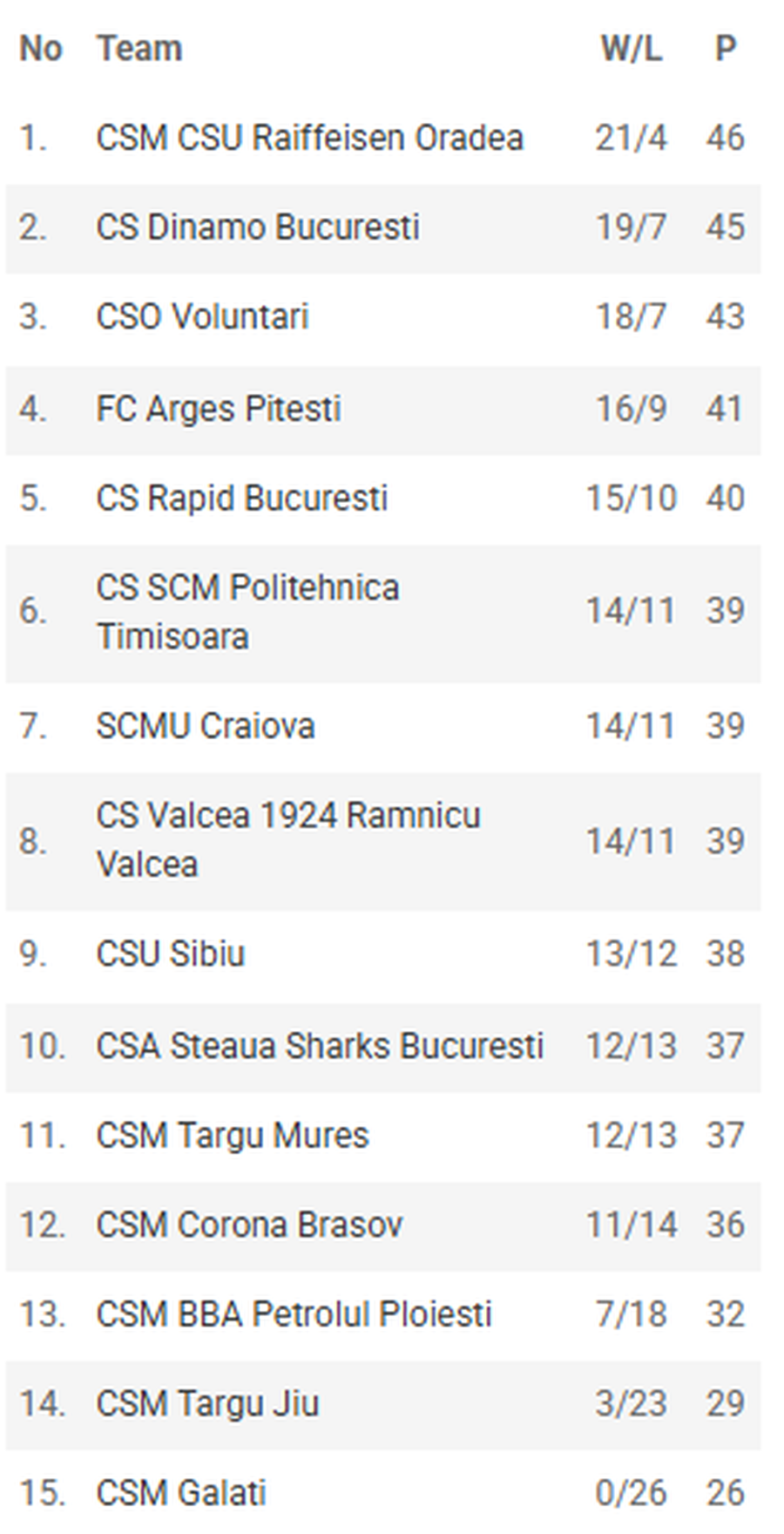
Task: Click the P points column header
Action: (x=725, y=49)
